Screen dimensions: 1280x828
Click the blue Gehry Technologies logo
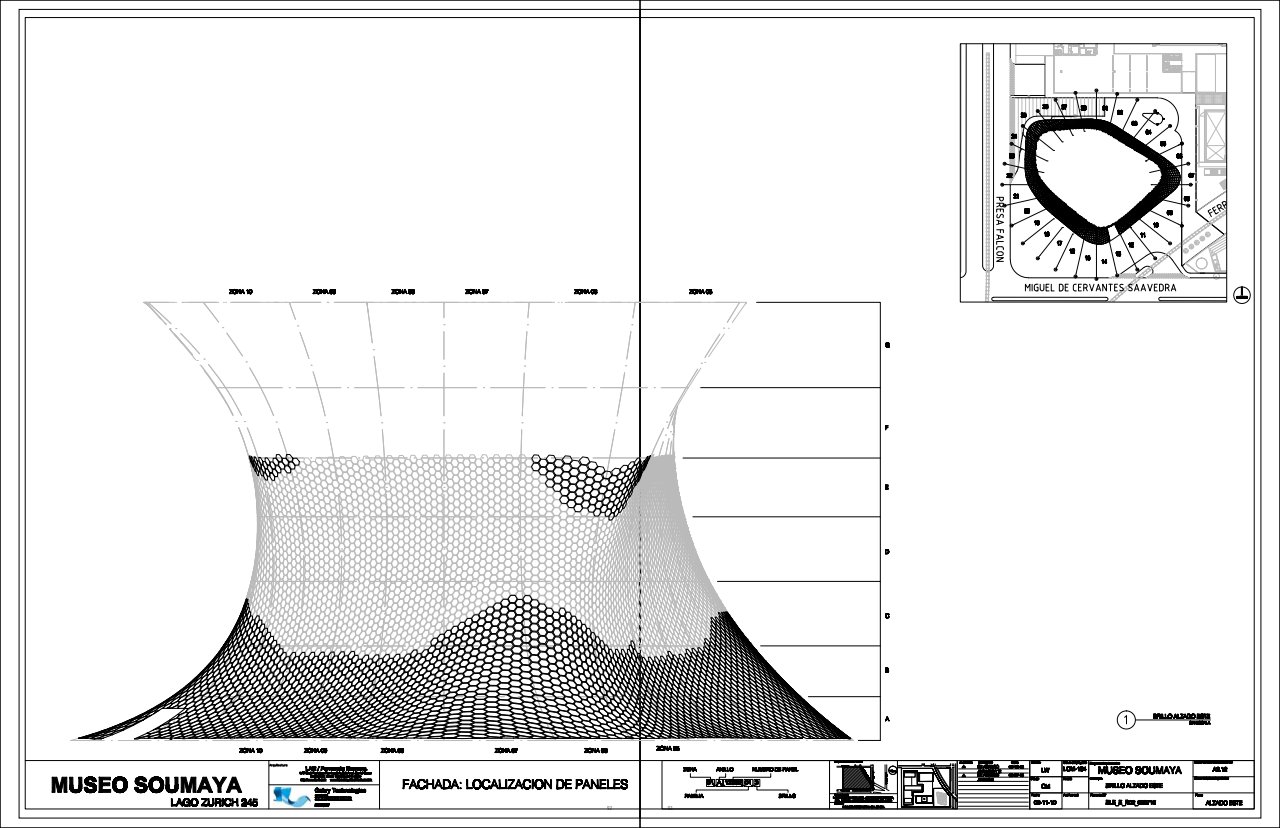(x=291, y=795)
